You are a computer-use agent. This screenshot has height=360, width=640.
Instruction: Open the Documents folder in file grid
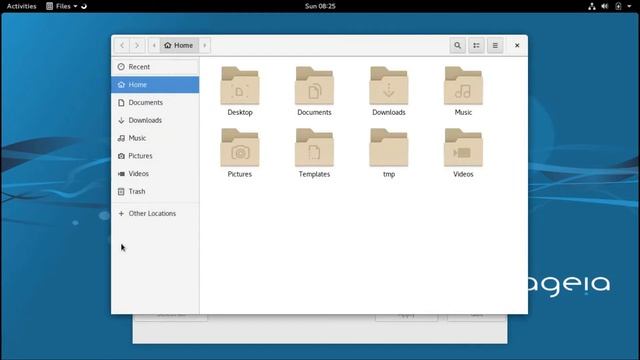(314, 86)
